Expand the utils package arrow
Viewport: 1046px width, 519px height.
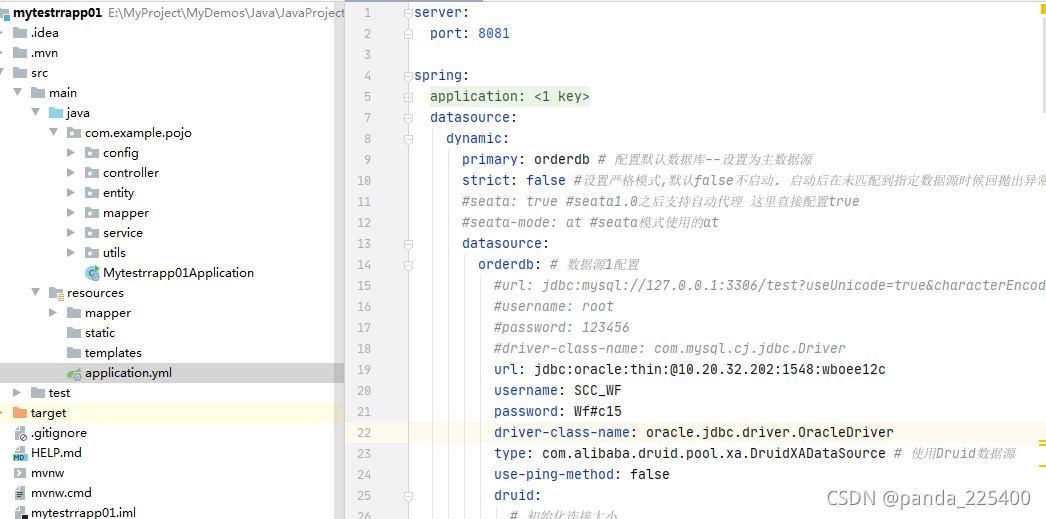72,253
